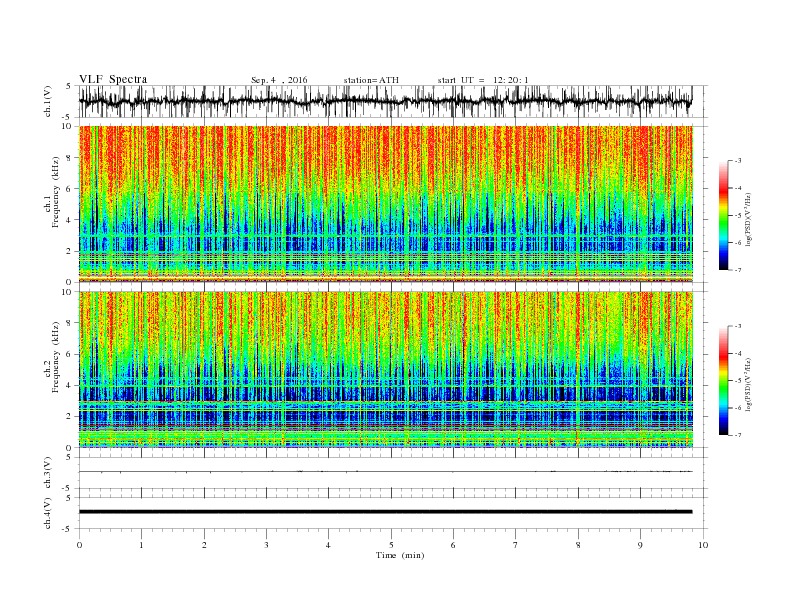Click the "-7" label on ch.1 colorbar

(738, 270)
